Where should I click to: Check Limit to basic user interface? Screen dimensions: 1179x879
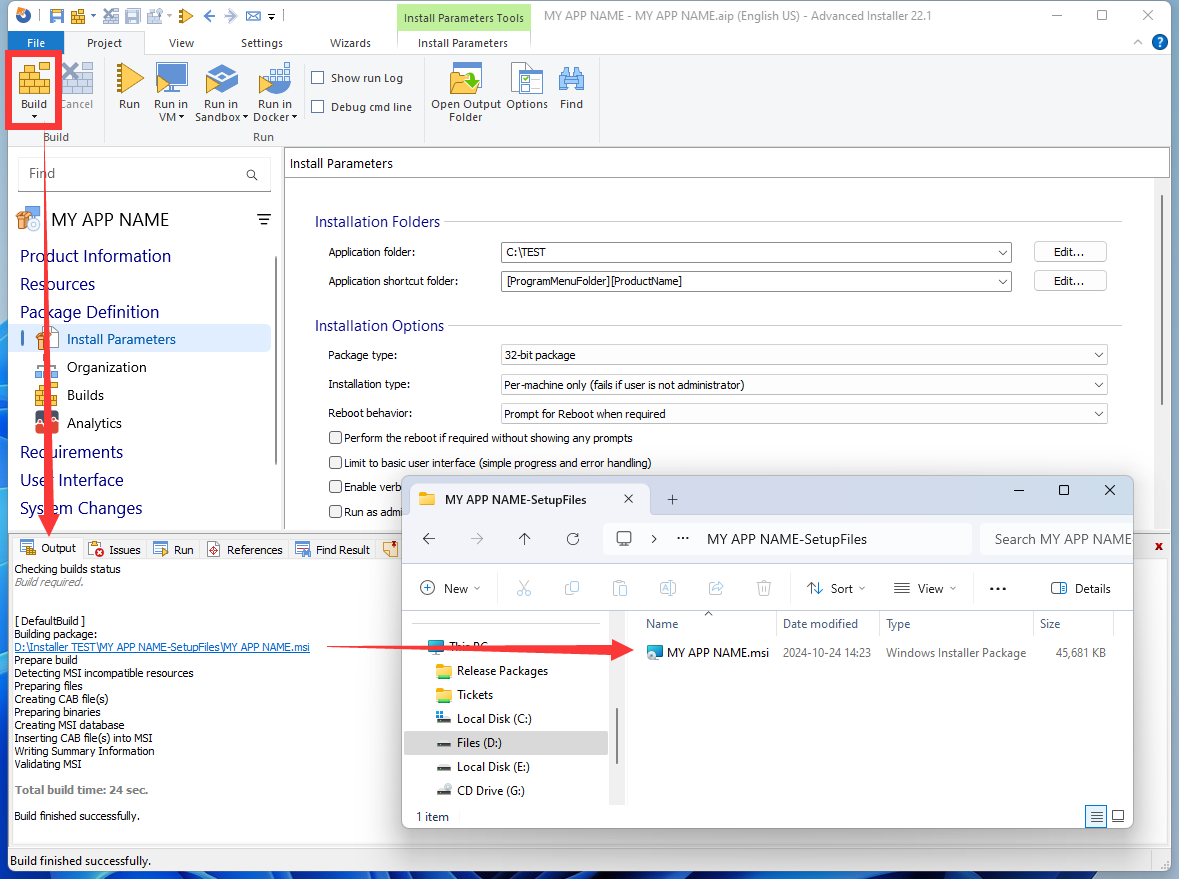pos(335,463)
